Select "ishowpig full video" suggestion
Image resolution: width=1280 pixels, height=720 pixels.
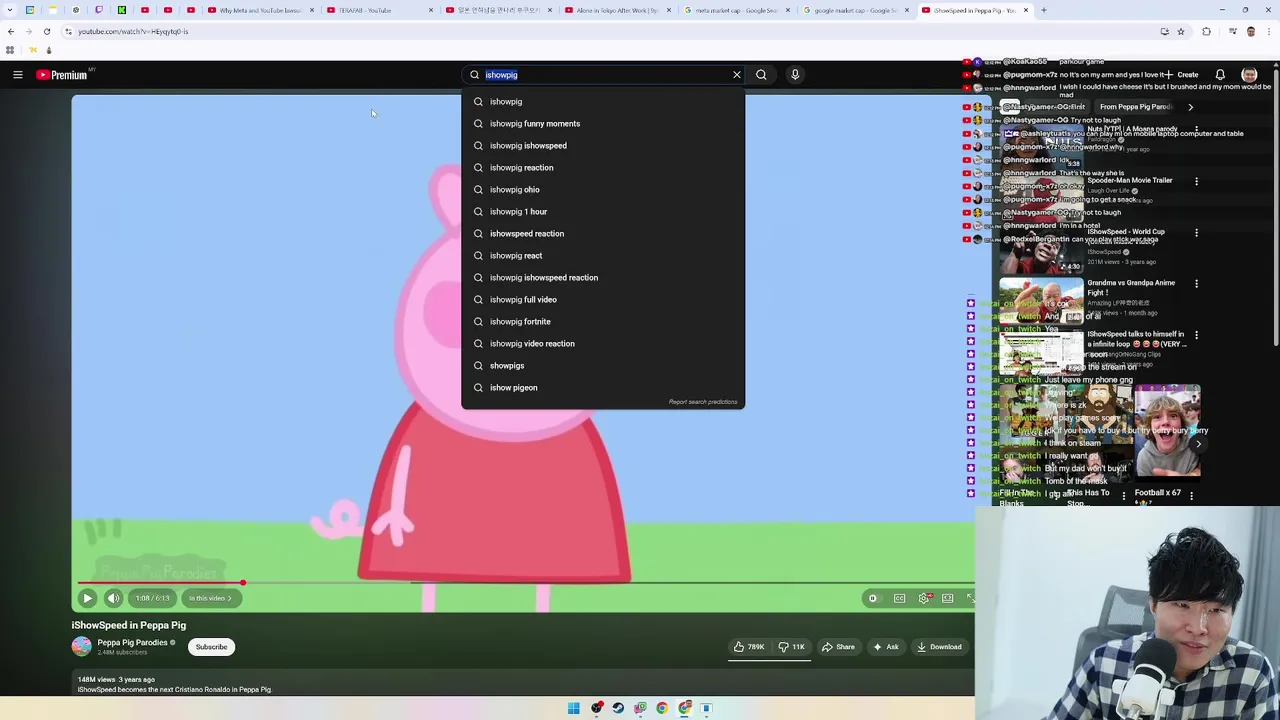(x=603, y=300)
